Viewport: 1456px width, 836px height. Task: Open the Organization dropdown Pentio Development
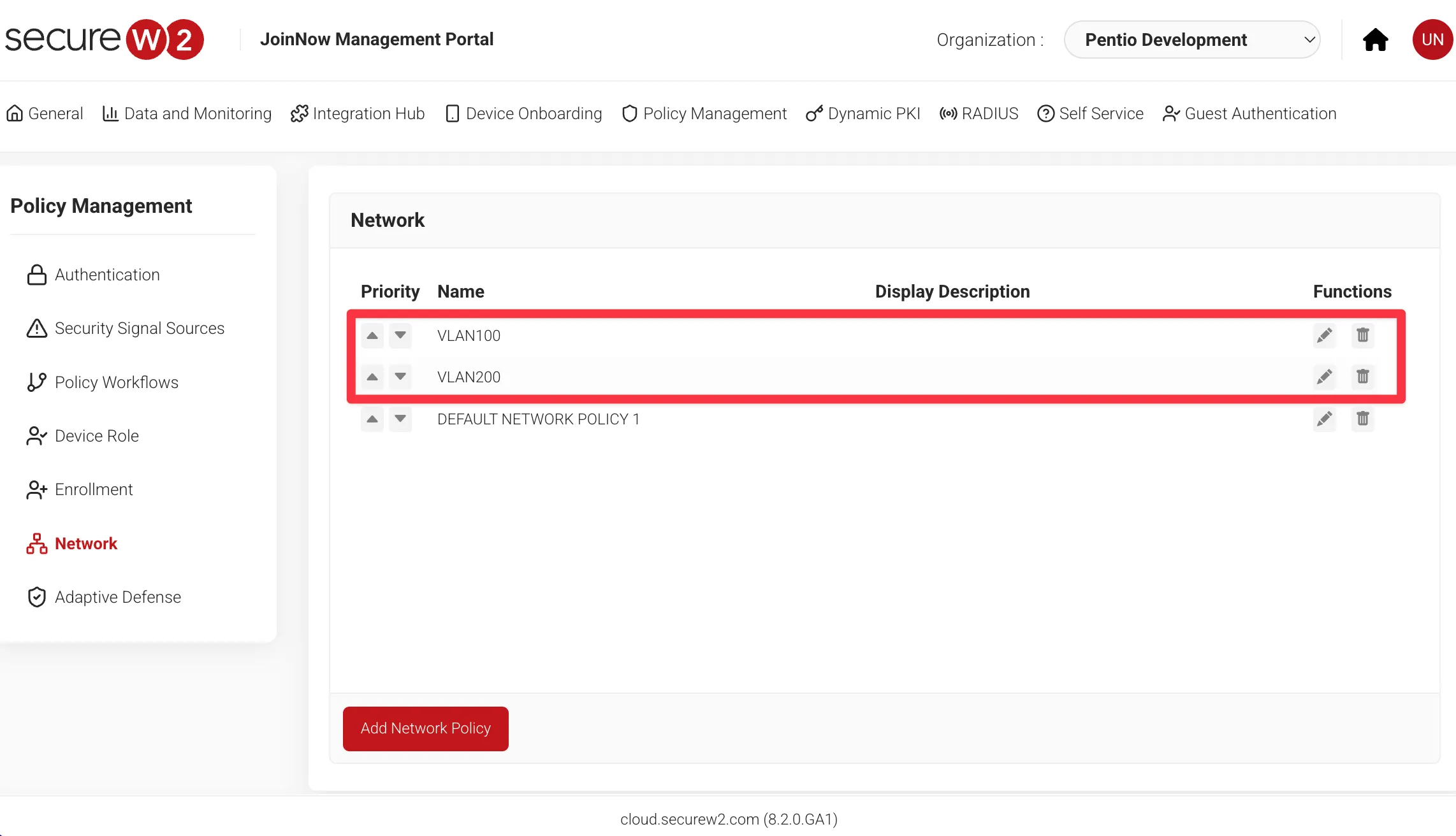1191,40
